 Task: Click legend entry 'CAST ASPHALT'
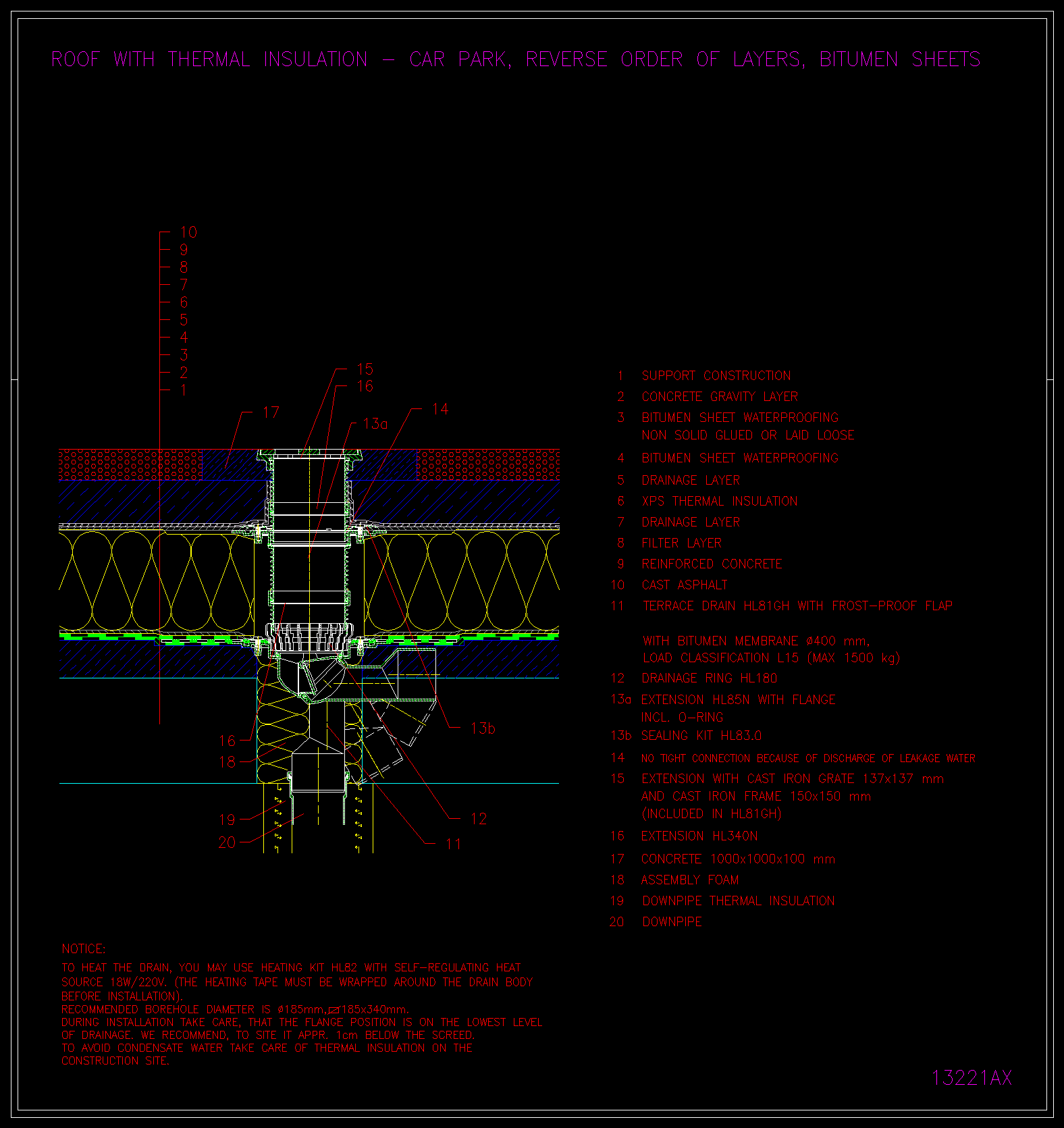685,585
